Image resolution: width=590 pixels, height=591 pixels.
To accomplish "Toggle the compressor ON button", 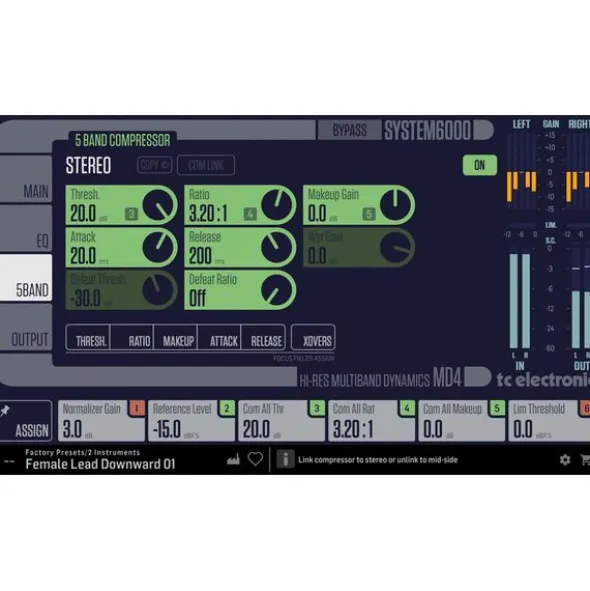I will coord(480,165).
